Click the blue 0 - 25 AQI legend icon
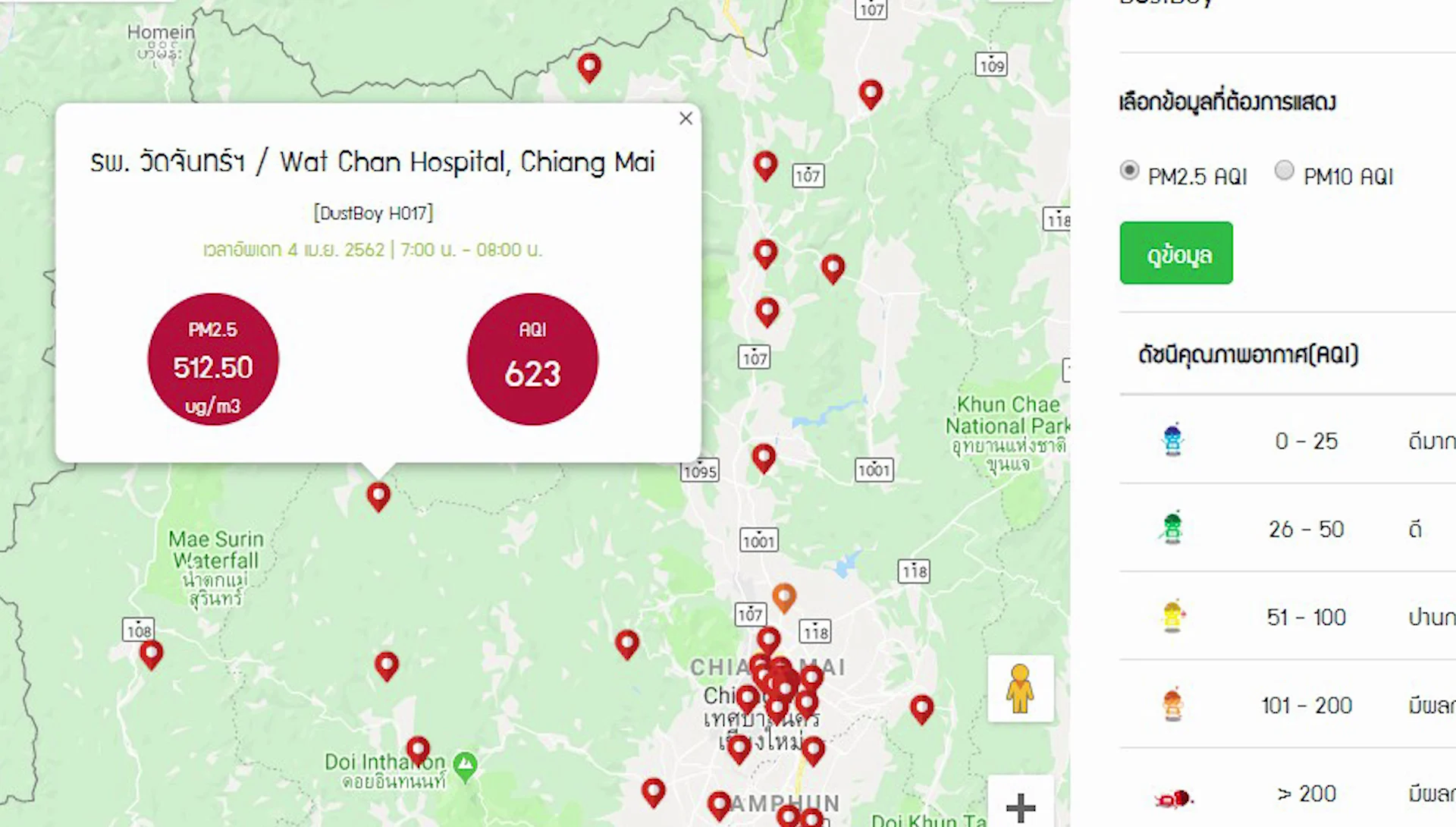The height and width of the screenshot is (827, 1456). tap(1172, 439)
